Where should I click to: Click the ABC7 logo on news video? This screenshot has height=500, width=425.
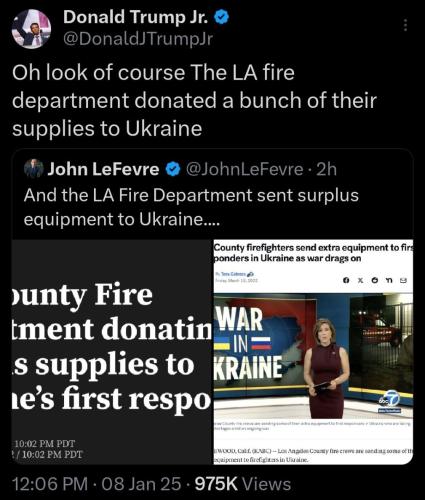click(389, 401)
